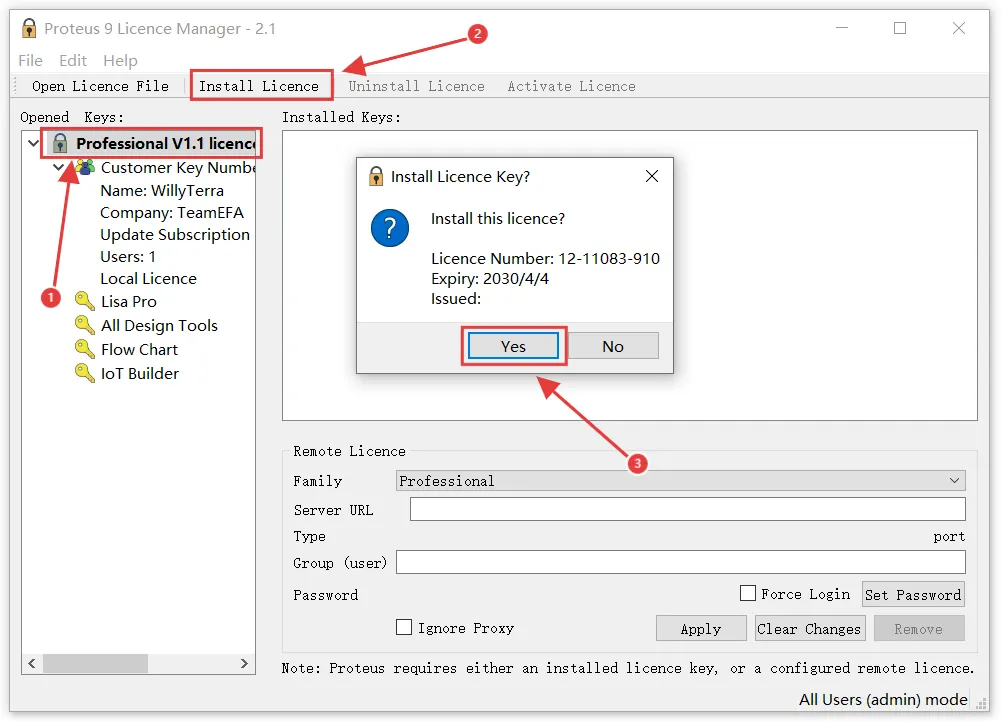Screen dimensions: 1002x722
Task: Select the Update Subscription row
Action: 175,234
